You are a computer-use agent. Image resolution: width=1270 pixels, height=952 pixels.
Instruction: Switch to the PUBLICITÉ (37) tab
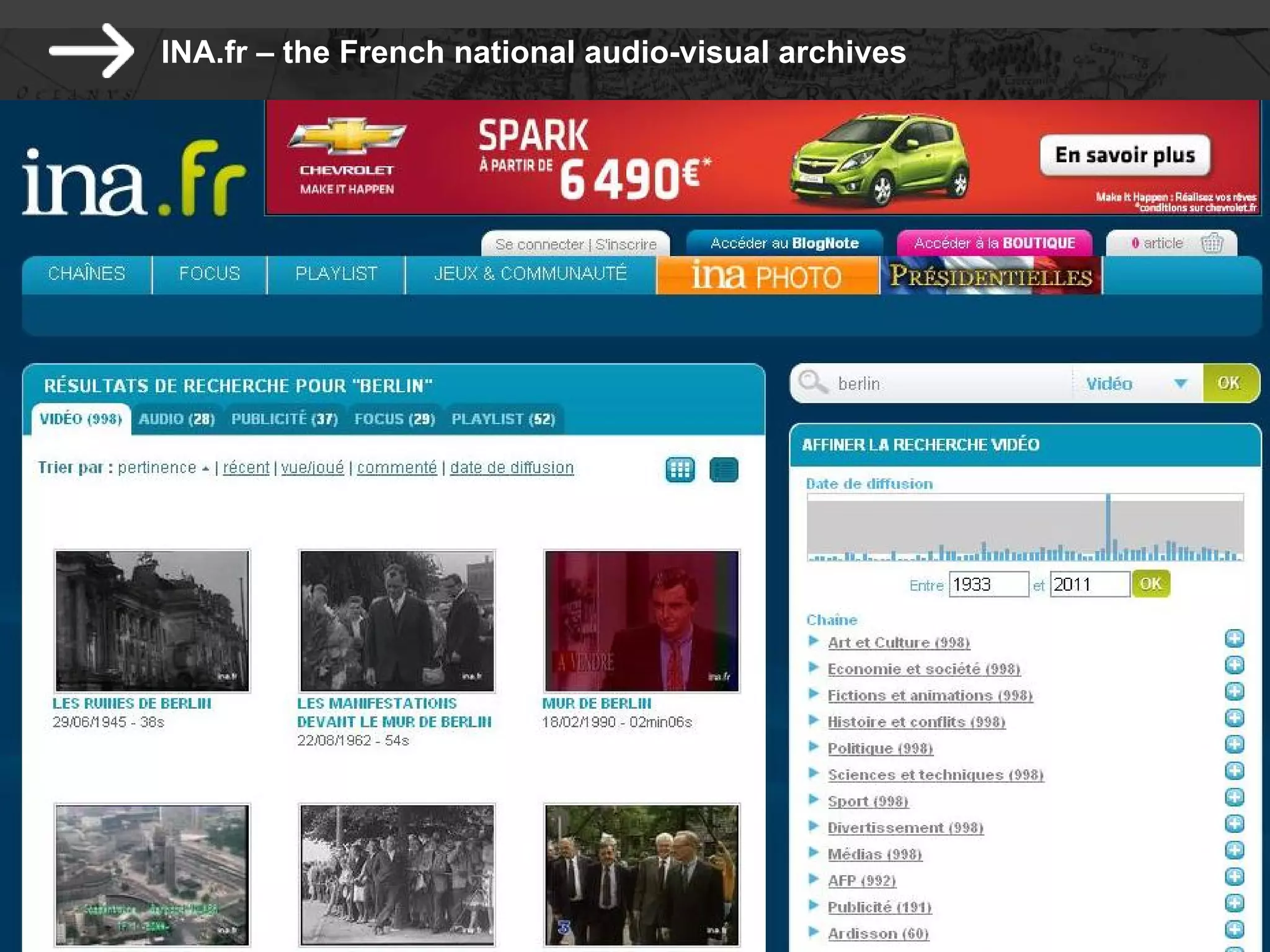[285, 419]
